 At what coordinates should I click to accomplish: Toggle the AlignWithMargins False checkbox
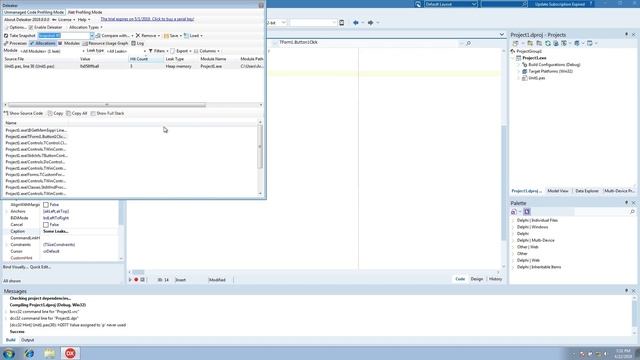pyautogui.click(x=46, y=204)
